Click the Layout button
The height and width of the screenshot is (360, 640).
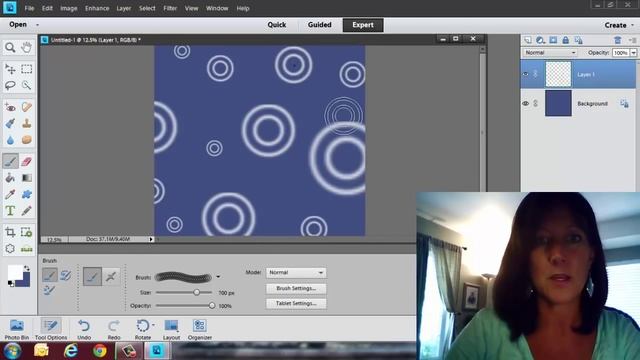(x=171, y=329)
